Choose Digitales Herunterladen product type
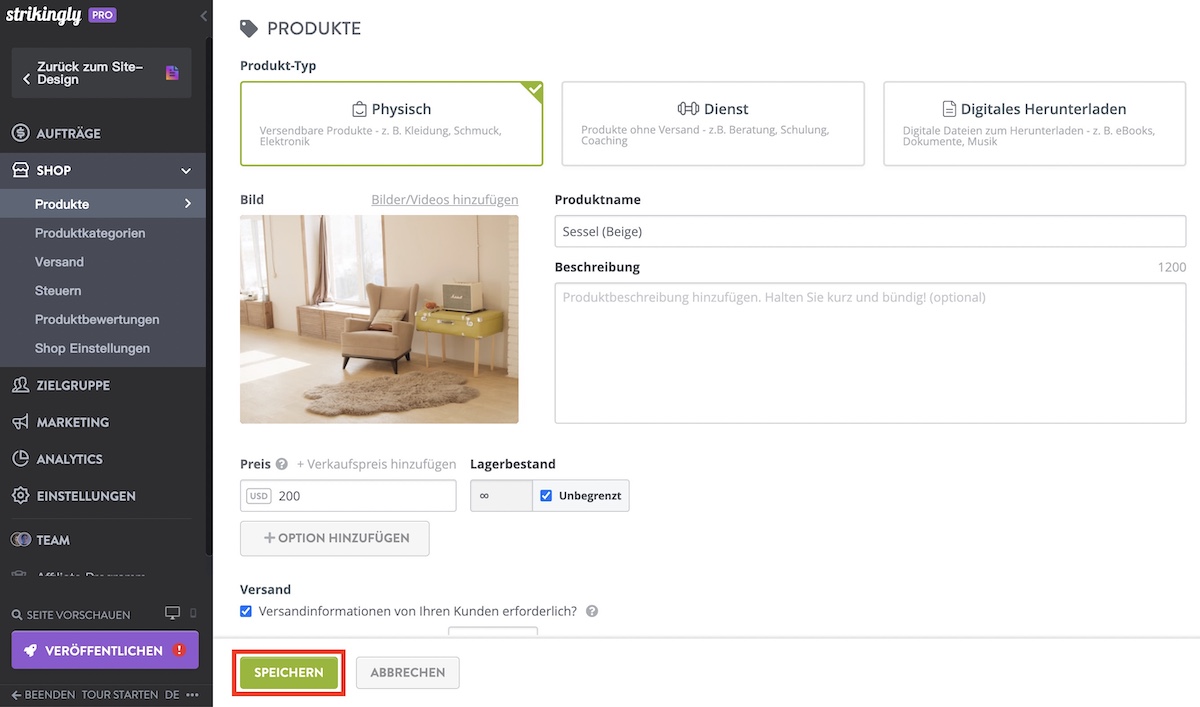Viewport: 1200px width, 707px height. 1034,123
